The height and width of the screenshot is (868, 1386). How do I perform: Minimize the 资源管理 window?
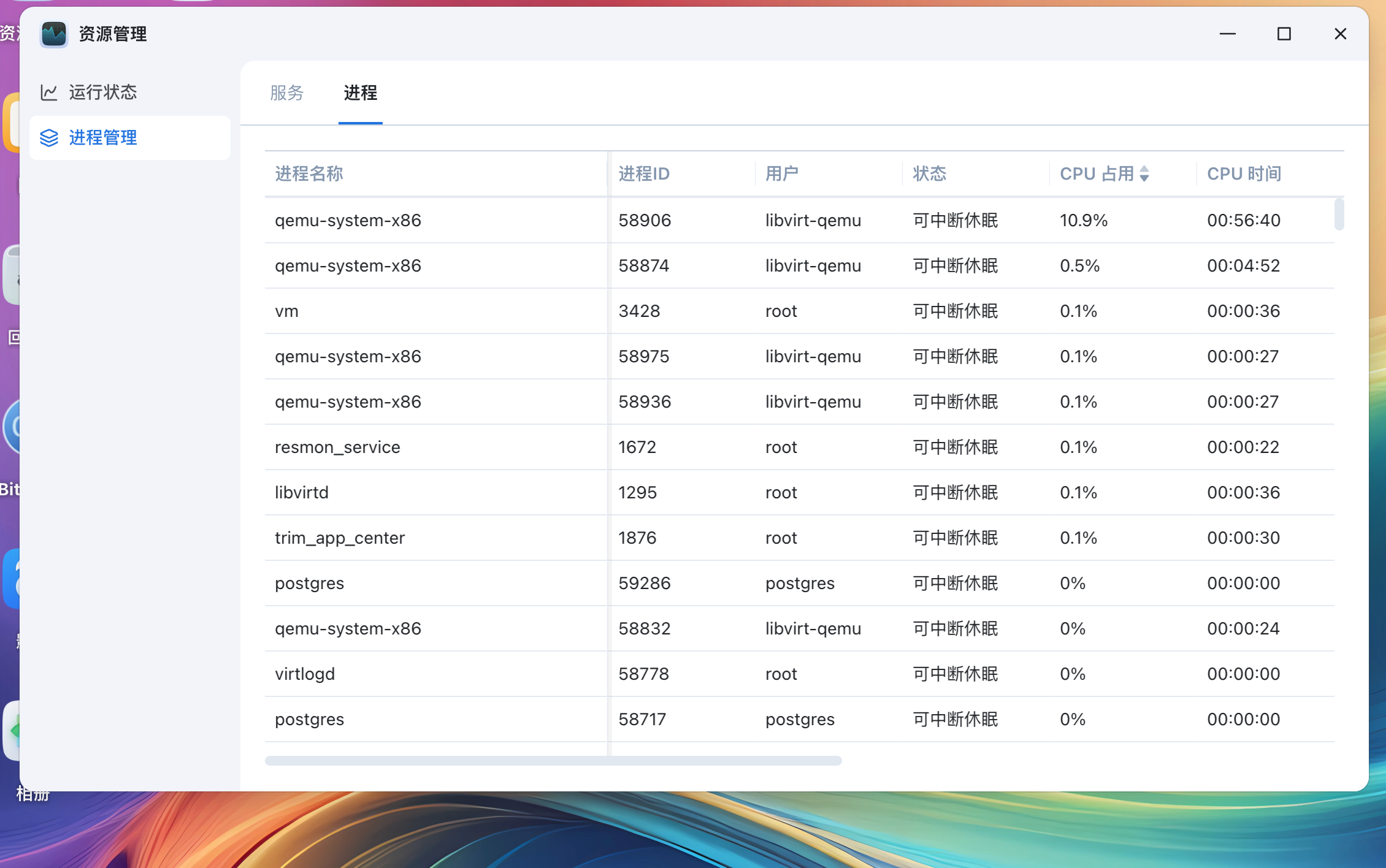(1227, 34)
